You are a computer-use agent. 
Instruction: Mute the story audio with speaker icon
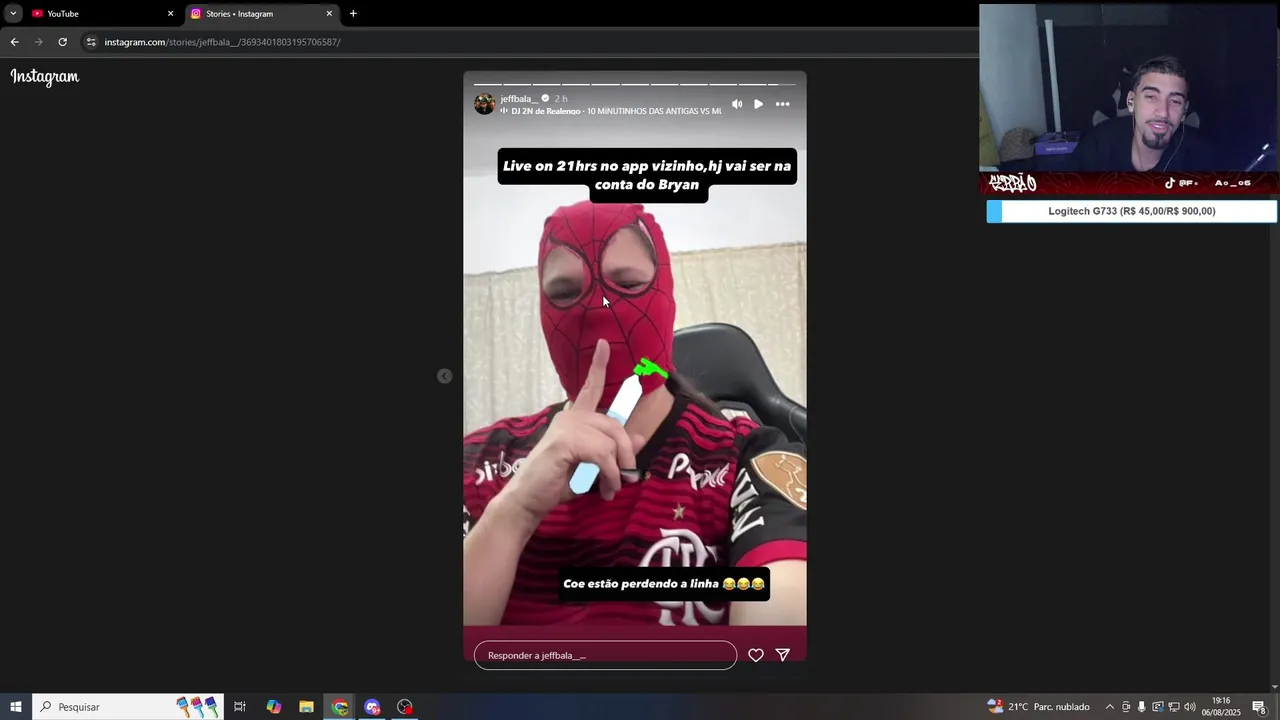(x=737, y=104)
